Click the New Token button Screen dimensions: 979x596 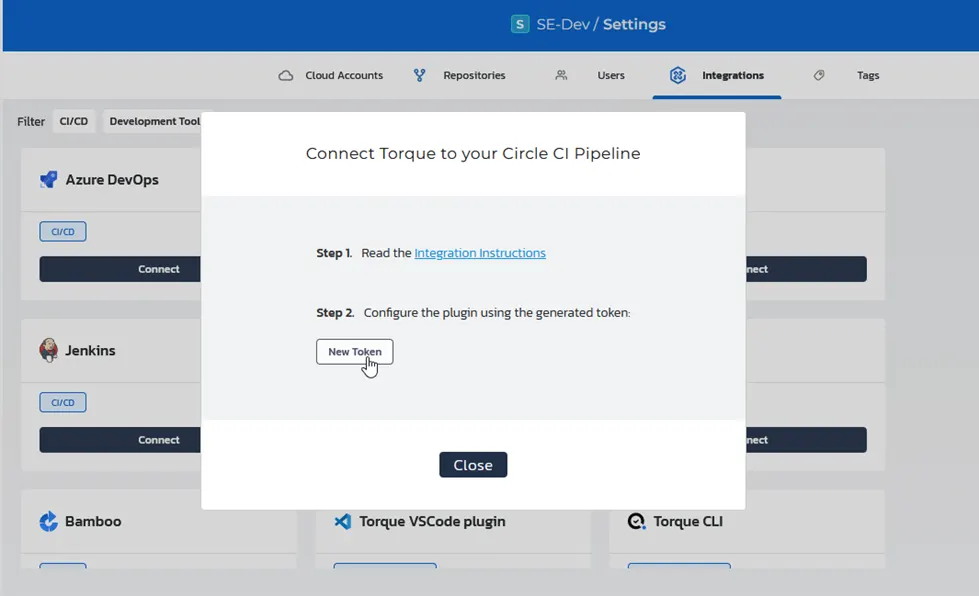point(354,351)
